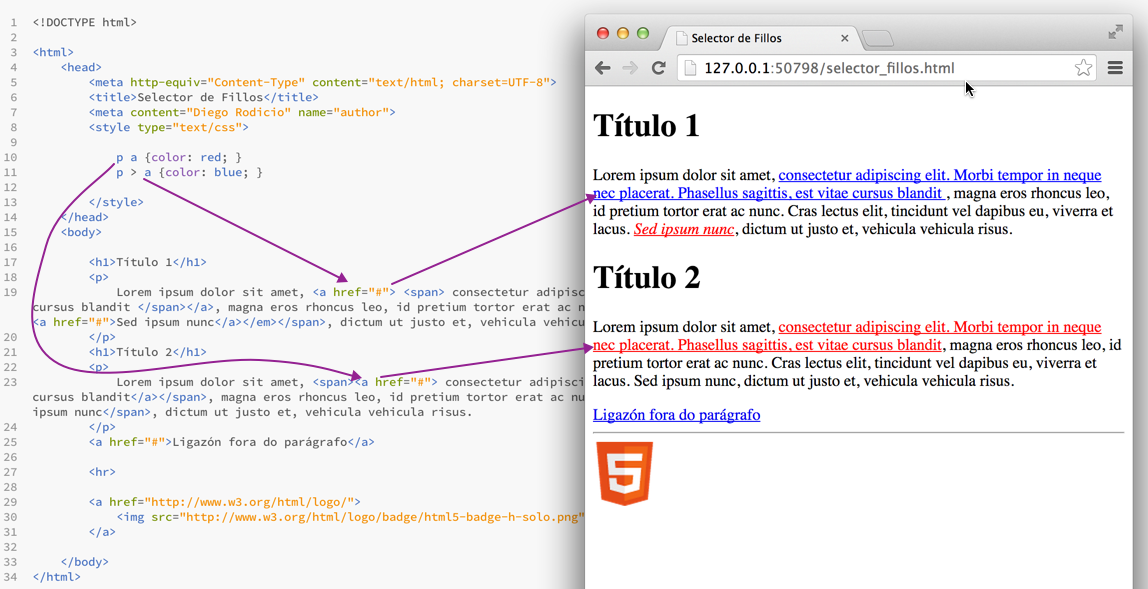Minimize the browser with the yellow button
Screen dimensions: 1148x589
[x=623, y=33]
